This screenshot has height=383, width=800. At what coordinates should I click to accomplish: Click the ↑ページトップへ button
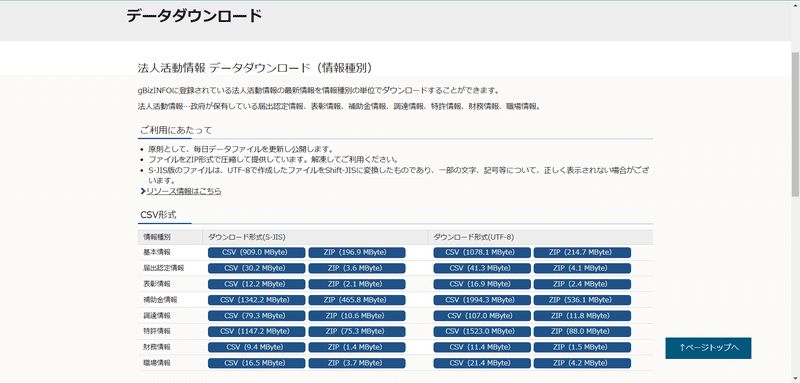pyautogui.click(x=708, y=348)
